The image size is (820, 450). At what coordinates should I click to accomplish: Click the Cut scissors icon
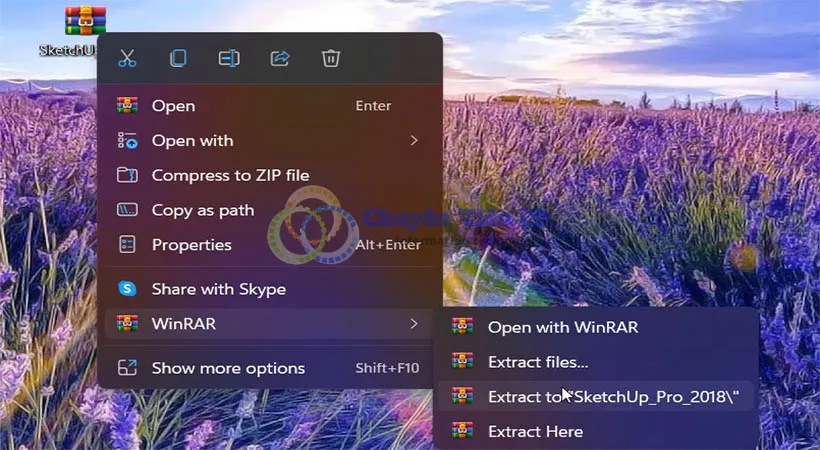pyautogui.click(x=127, y=58)
